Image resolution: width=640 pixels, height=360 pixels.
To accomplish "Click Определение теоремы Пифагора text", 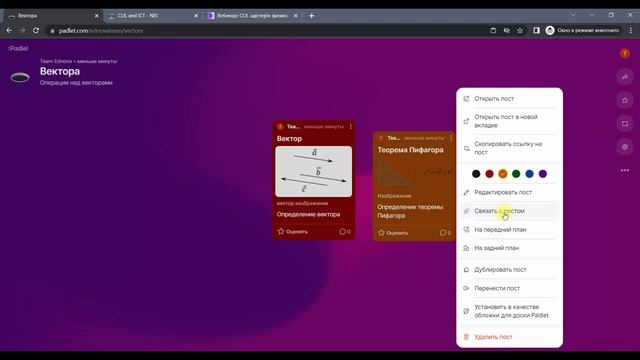I will coord(410,211).
